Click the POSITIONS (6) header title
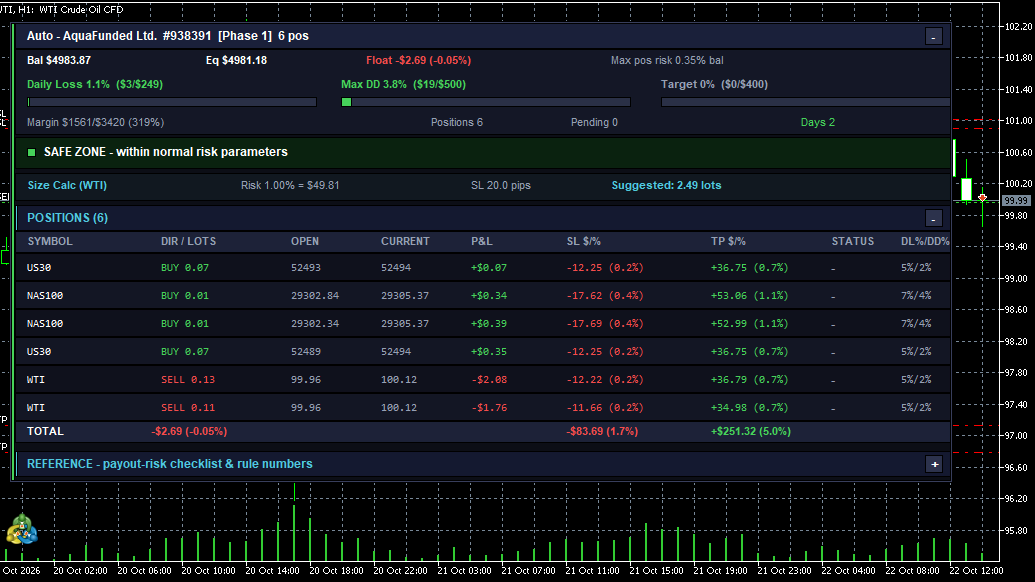This screenshot has width=1035, height=582. (x=67, y=218)
